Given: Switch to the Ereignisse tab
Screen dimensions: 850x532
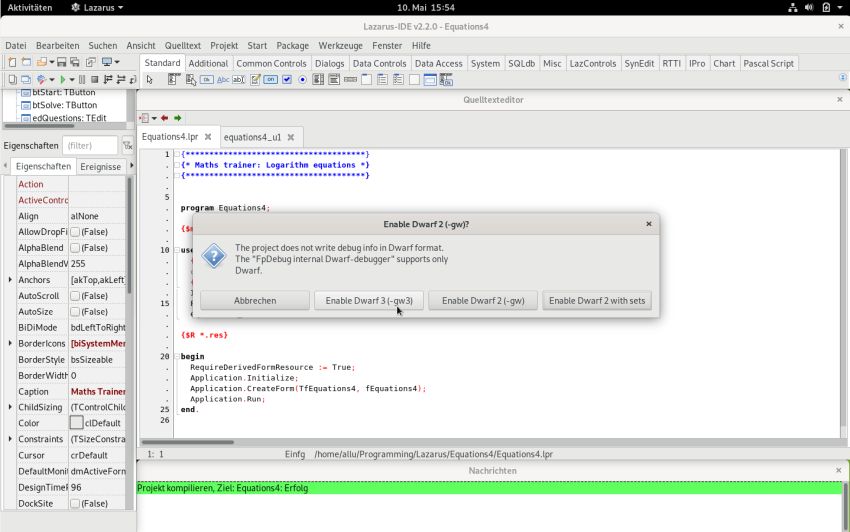Looking at the screenshot, I should [100, 166].
